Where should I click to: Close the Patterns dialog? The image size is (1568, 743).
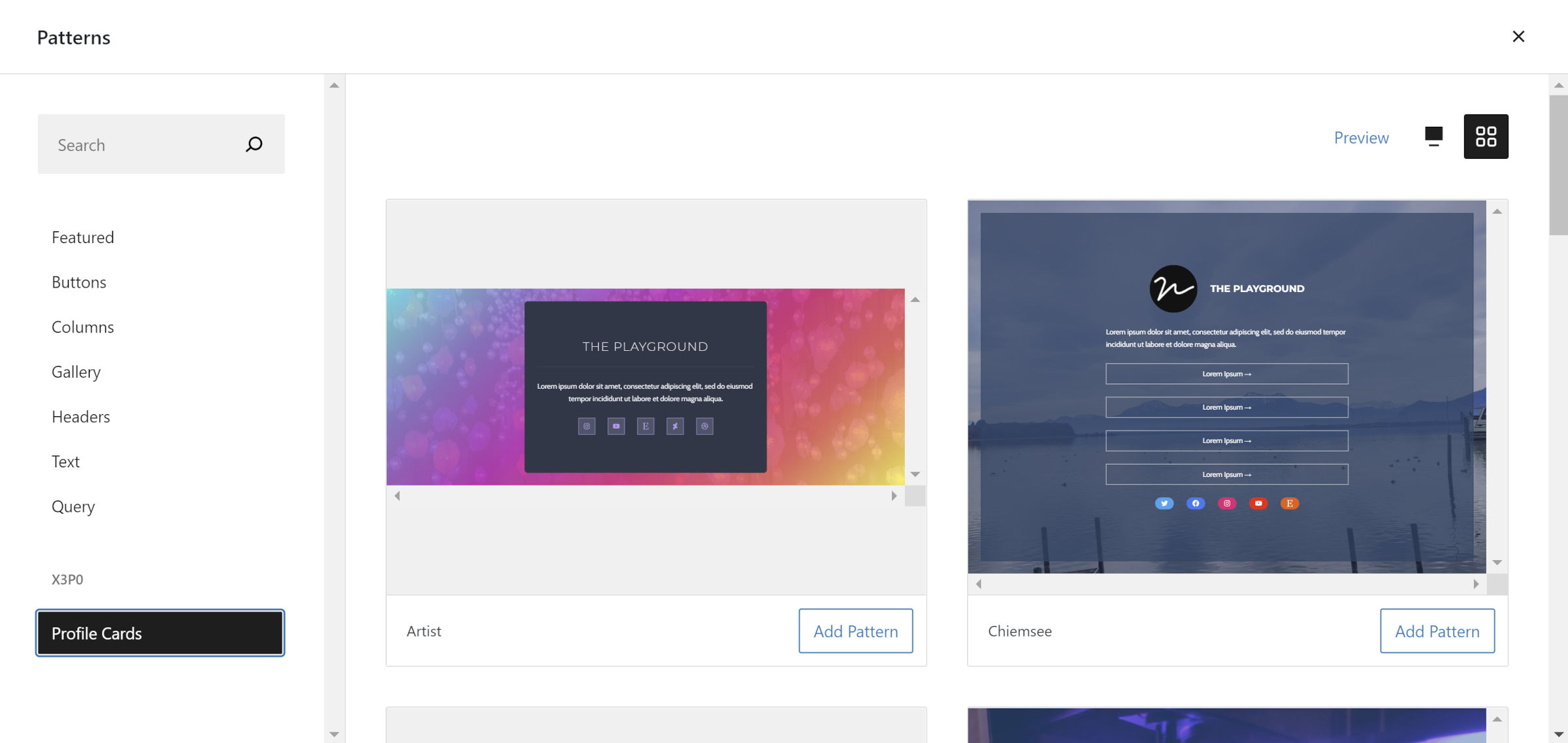(1518, 37)
